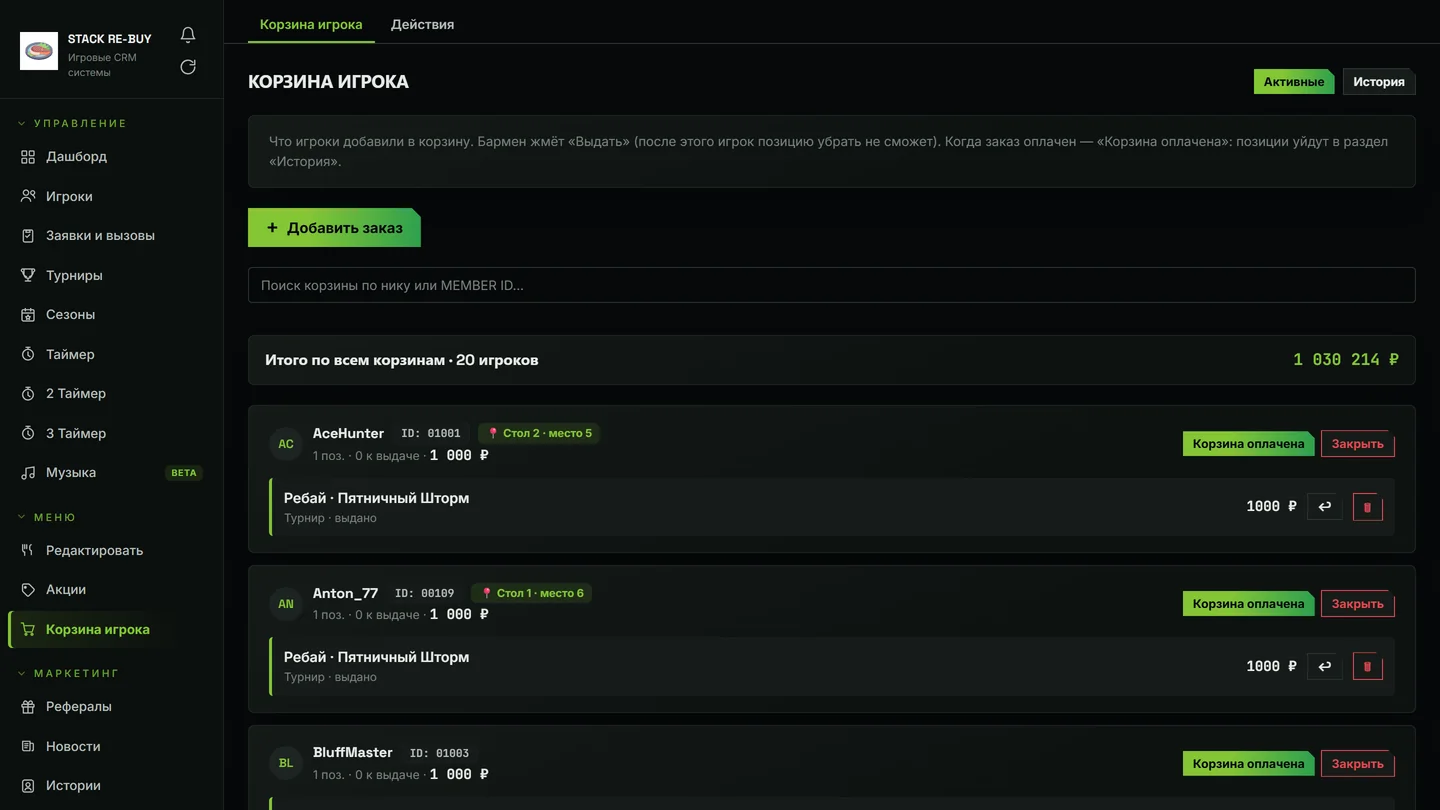Screen dimensions: 1440x810
Task: Return the AceHunter rebuy item
Action: click(x=1325, y=507)
